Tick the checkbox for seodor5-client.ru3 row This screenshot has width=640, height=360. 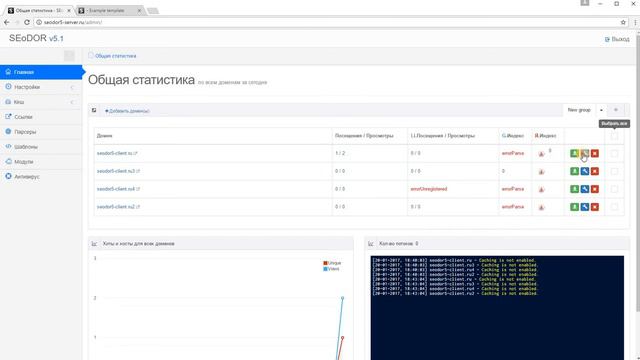point(614,171)
